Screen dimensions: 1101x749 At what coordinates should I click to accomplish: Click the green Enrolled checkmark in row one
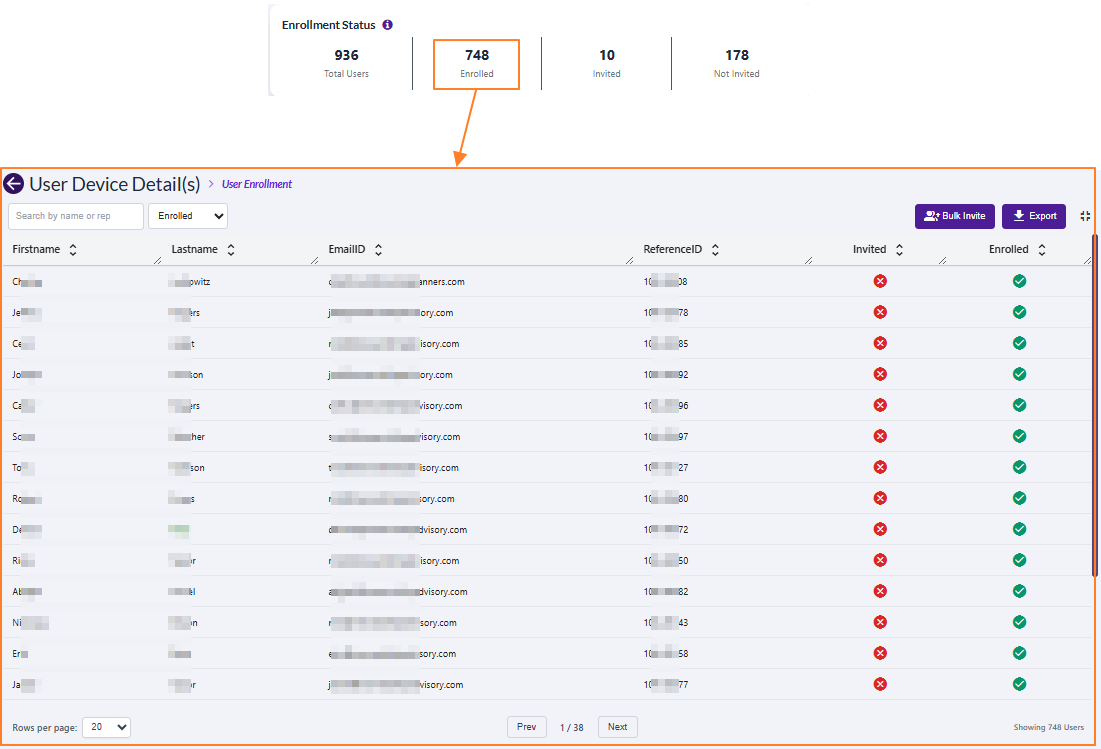pos(1020,281)
